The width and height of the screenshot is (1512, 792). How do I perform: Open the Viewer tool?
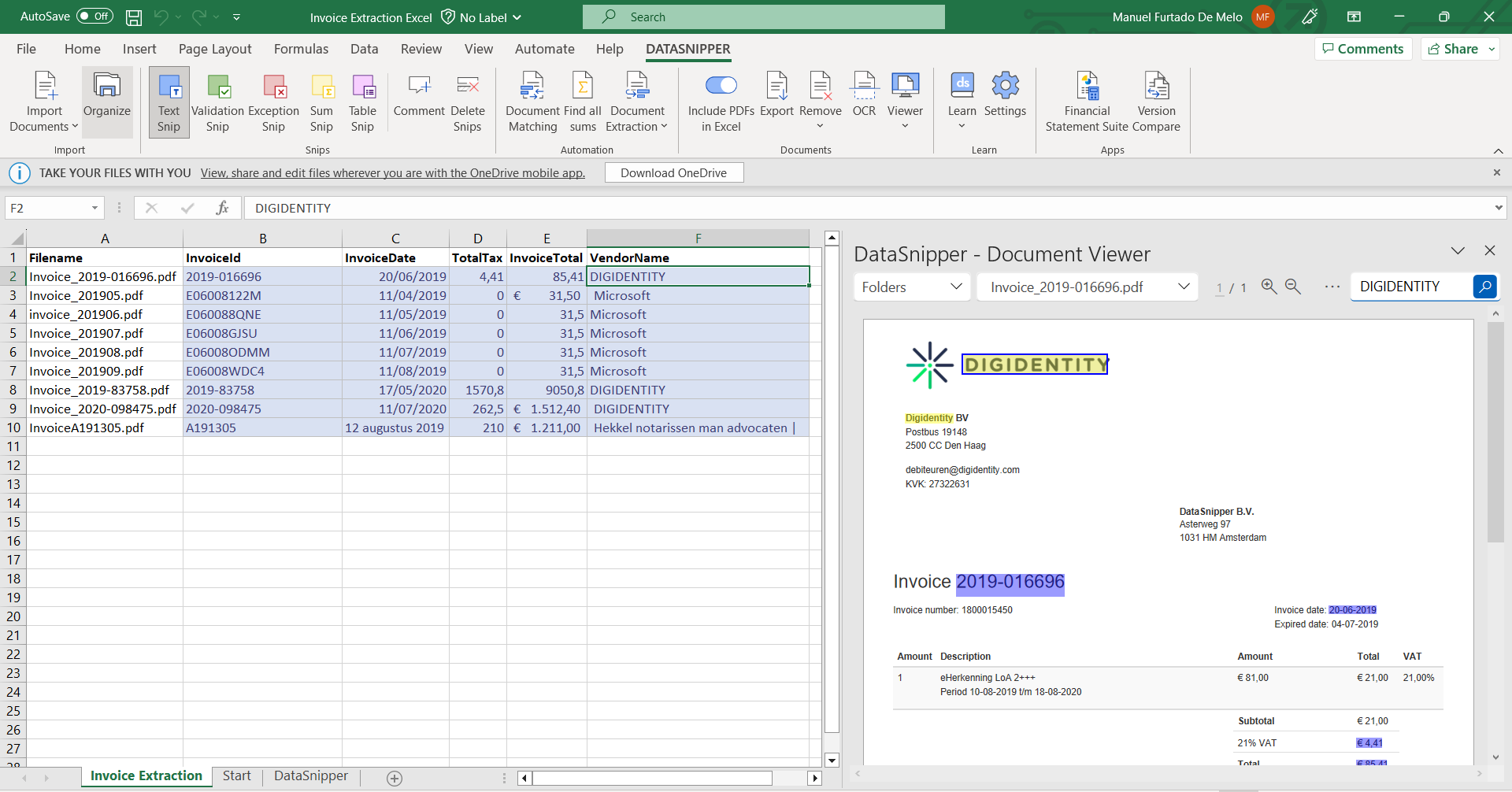point(905,100)
